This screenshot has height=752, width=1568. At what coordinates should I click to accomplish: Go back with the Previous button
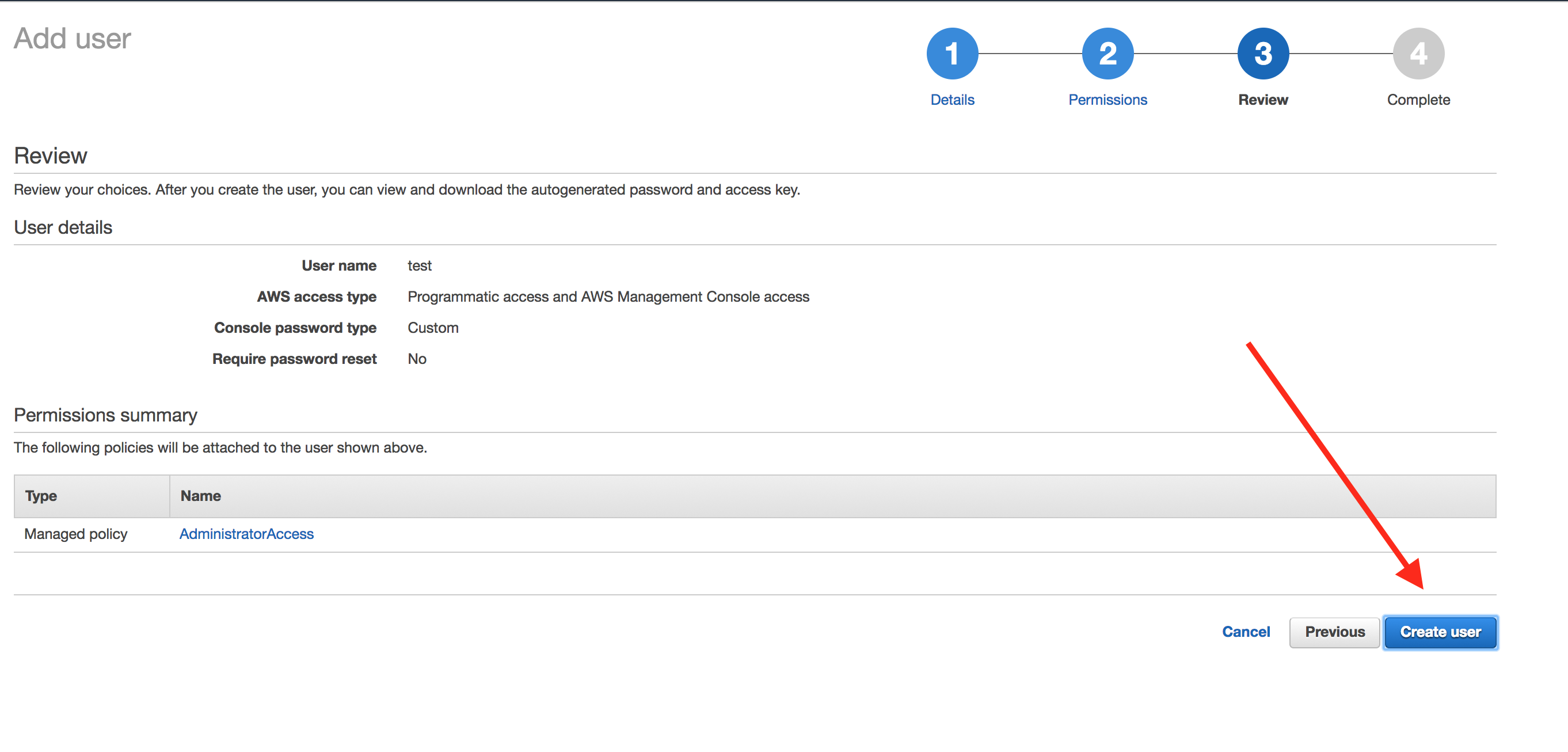pyautogui.click(x=1334, y=632)
